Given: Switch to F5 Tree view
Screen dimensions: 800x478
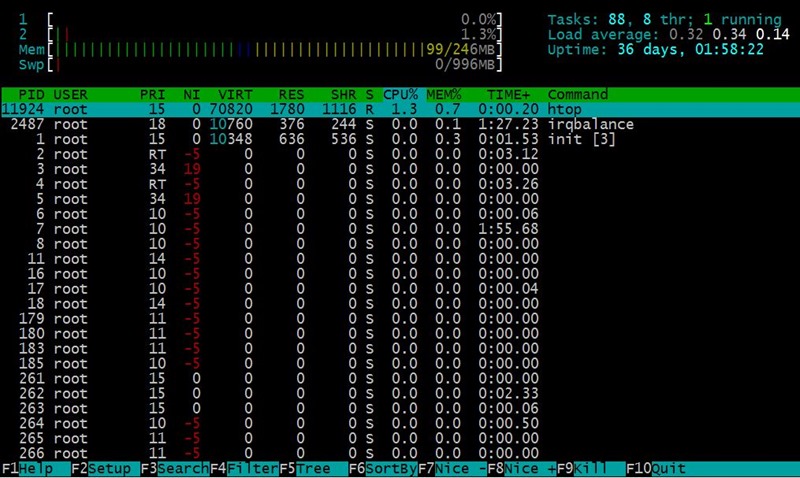Looking at the screenshot, I should (x=313, y=469).
